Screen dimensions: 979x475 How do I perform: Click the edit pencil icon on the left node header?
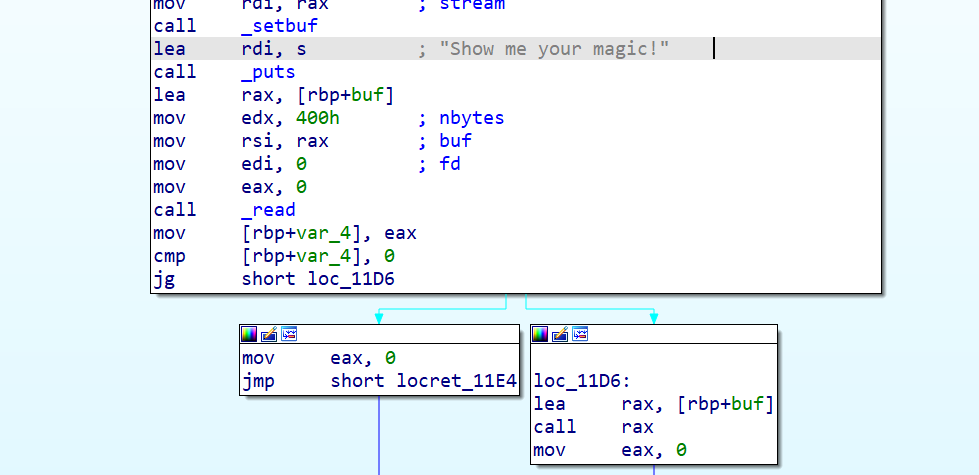tap(269, 335)
